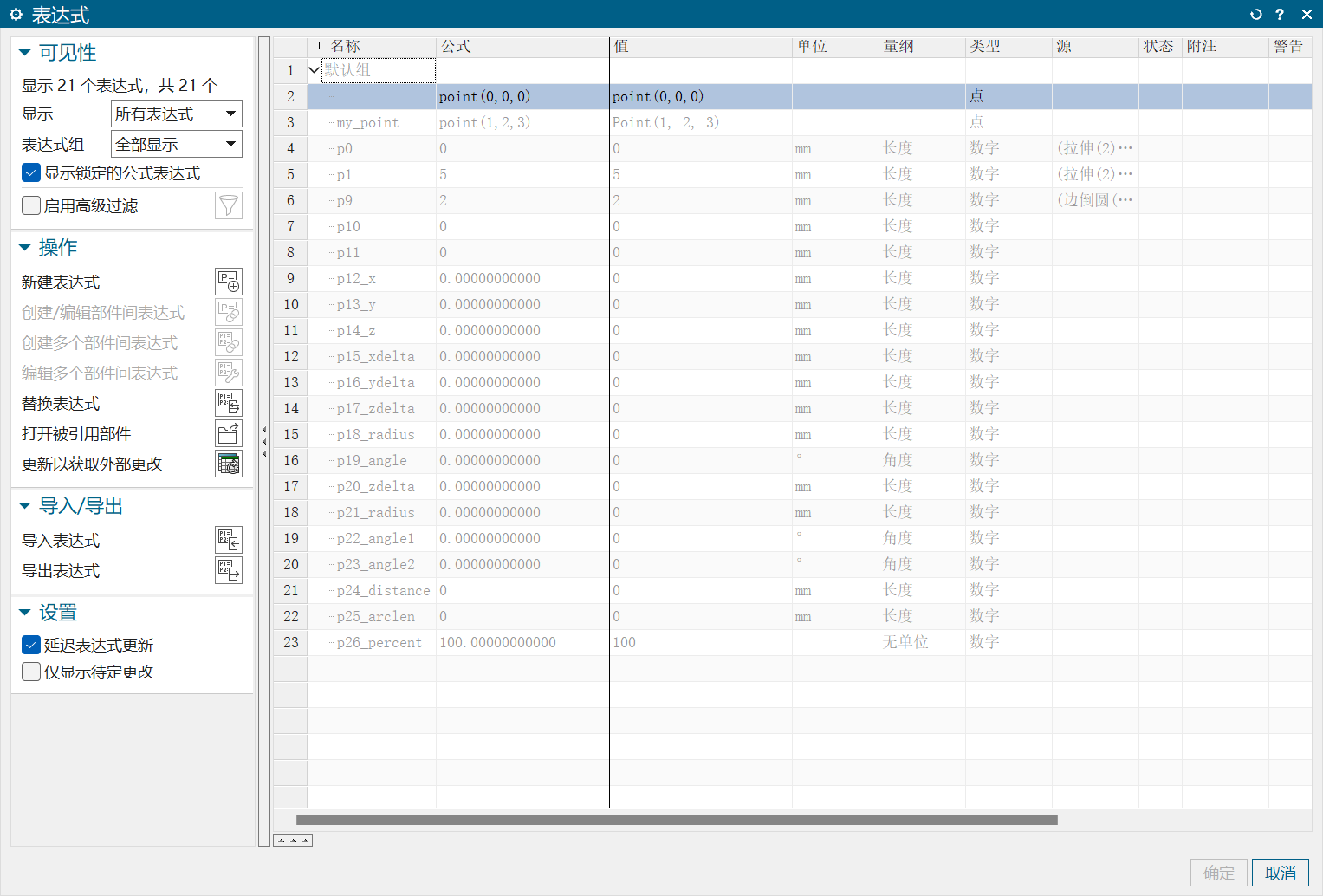Image resolution: width=1323 pixels, height=896 pixels.
Task: Click the Open Referenced Part (打开被引用部件) icon
Action: pos(229,433)
